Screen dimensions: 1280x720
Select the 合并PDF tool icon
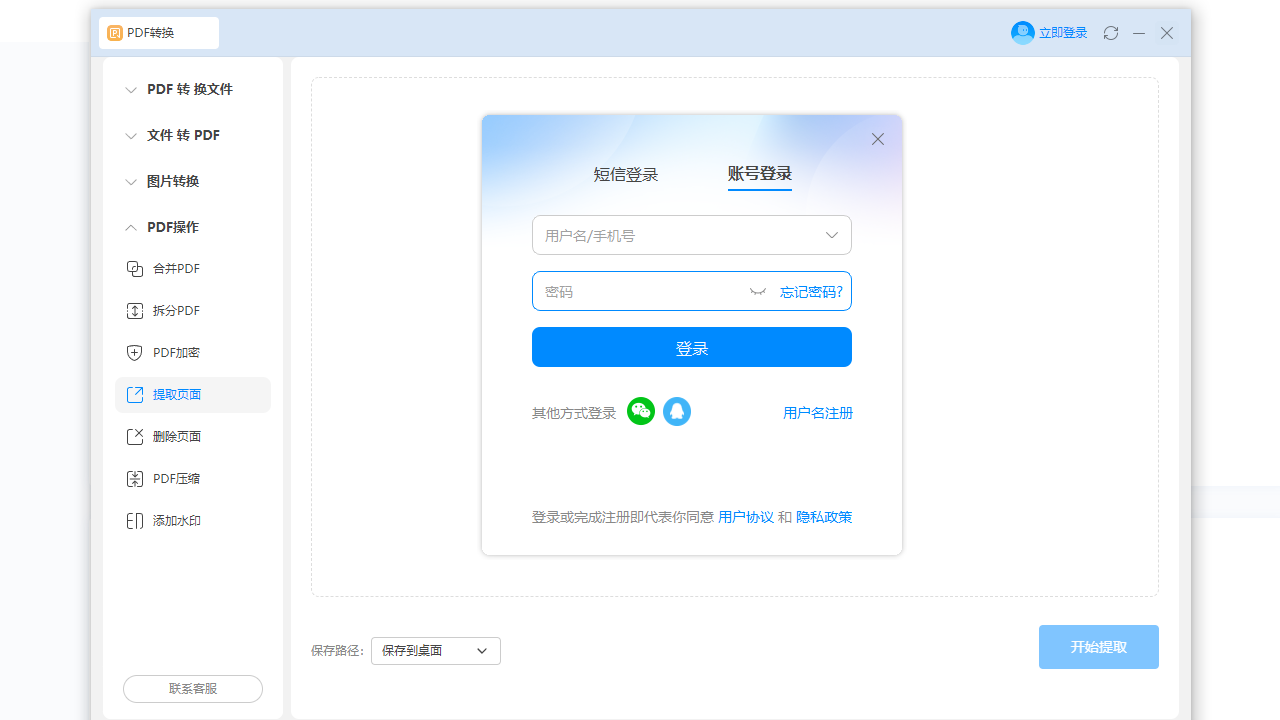(134, 268)
